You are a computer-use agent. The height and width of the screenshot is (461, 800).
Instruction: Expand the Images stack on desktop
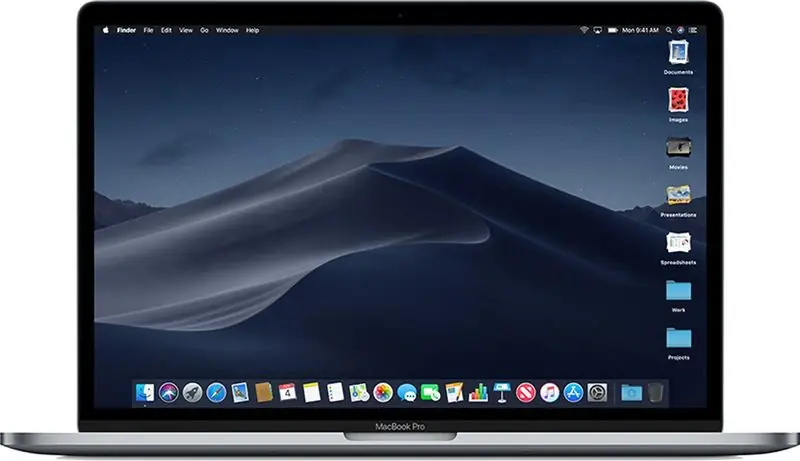tap(679, 100)
